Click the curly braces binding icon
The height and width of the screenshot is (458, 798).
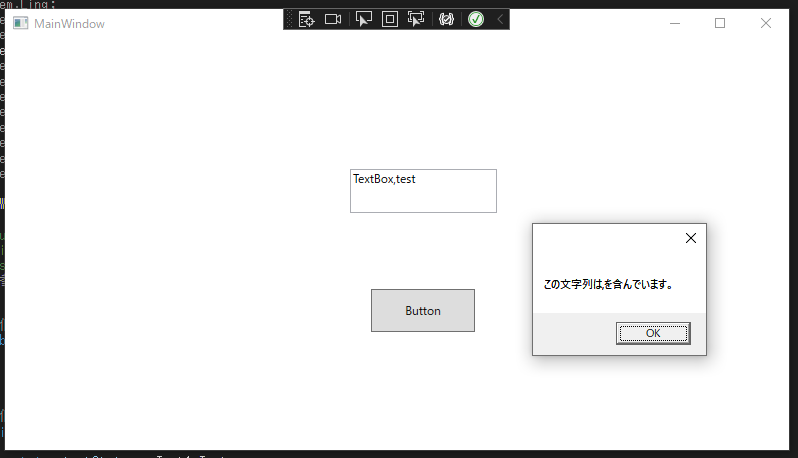(x=448, y=19)
